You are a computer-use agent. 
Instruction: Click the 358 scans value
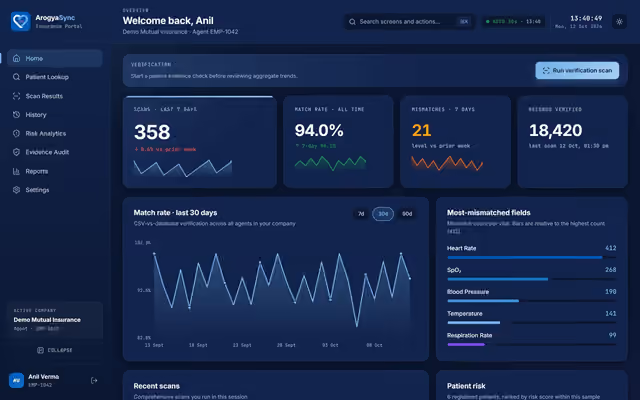pyautogui.click(x=152, y=132)
